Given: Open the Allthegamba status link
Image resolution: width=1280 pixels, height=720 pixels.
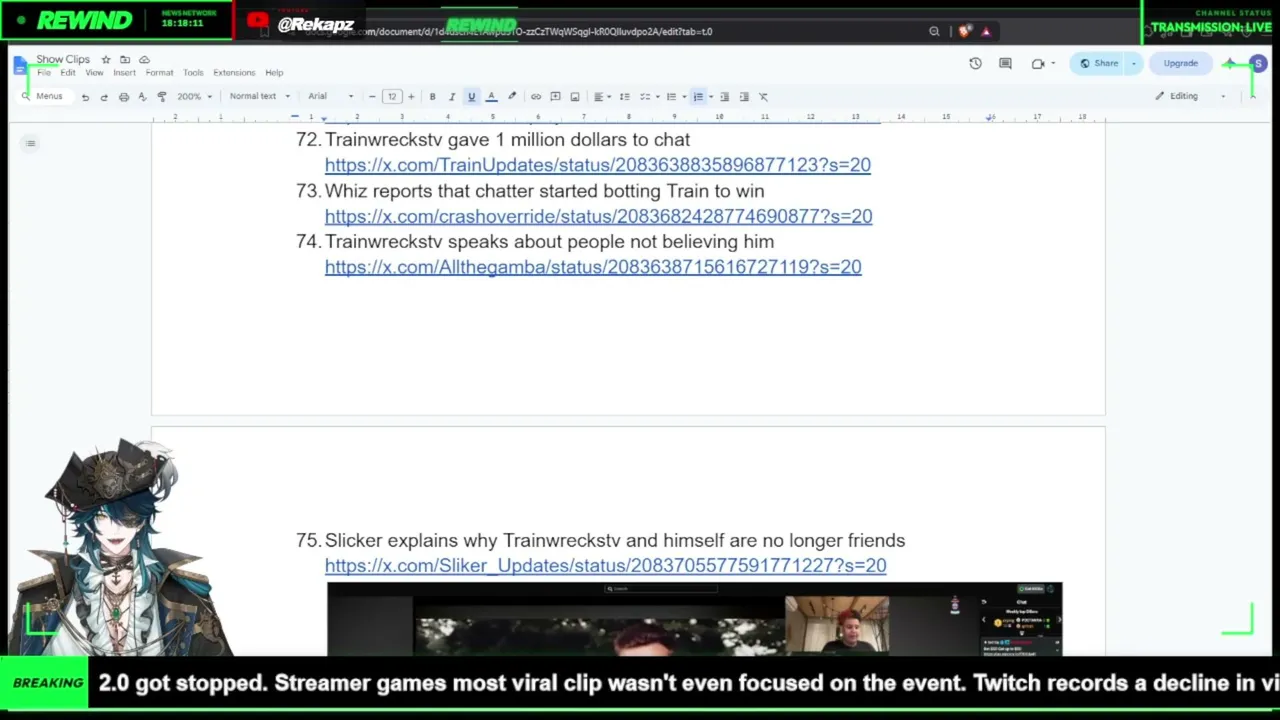Looking at the screenshot, I should (x=593, y=267).
